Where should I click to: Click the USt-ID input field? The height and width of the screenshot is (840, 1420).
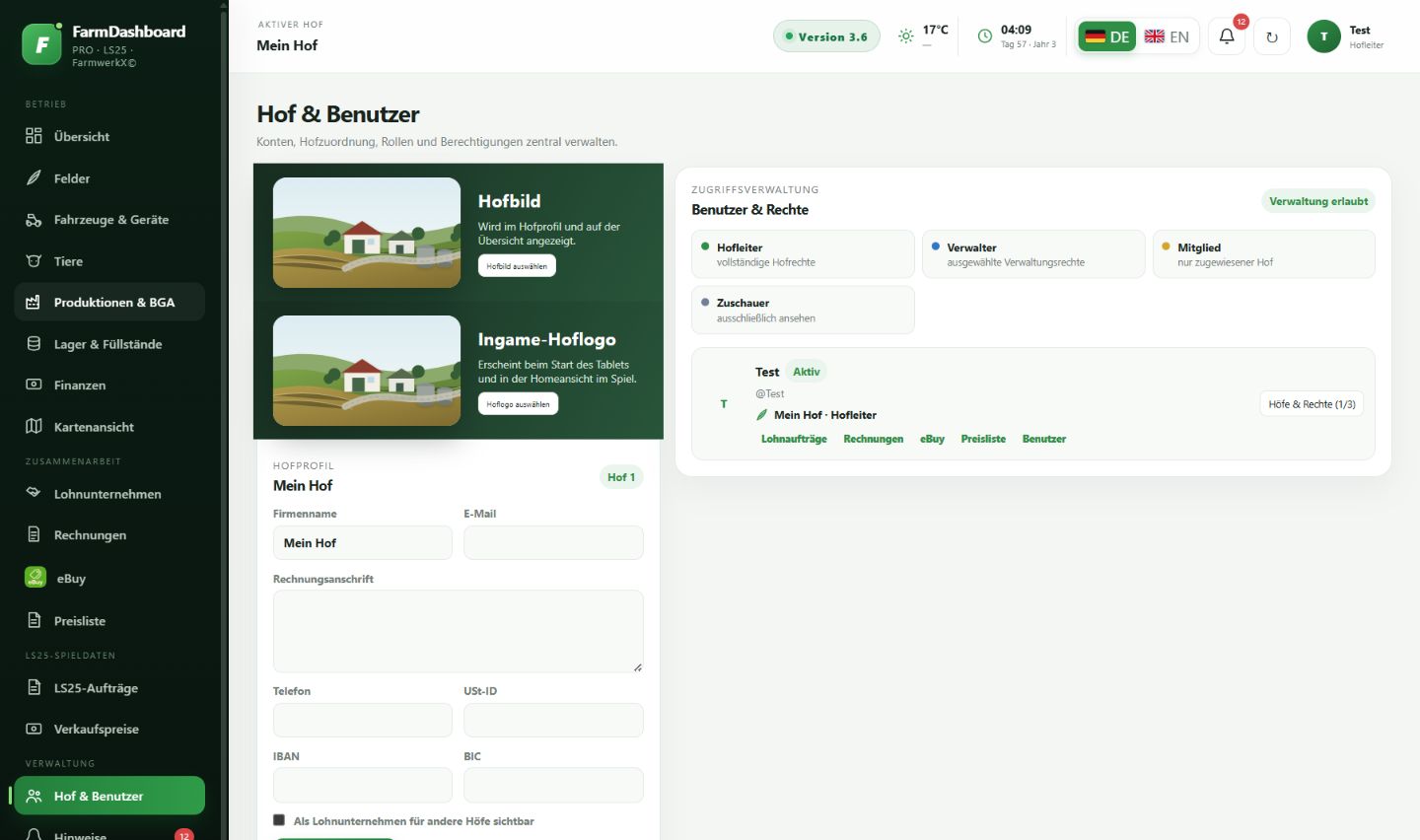553,720
